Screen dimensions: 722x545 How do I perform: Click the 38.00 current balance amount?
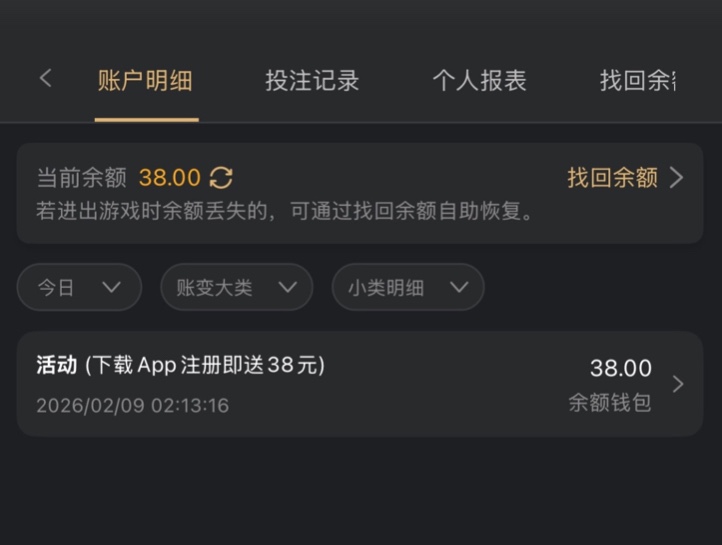pyautogui.click(x=170, y=178)
